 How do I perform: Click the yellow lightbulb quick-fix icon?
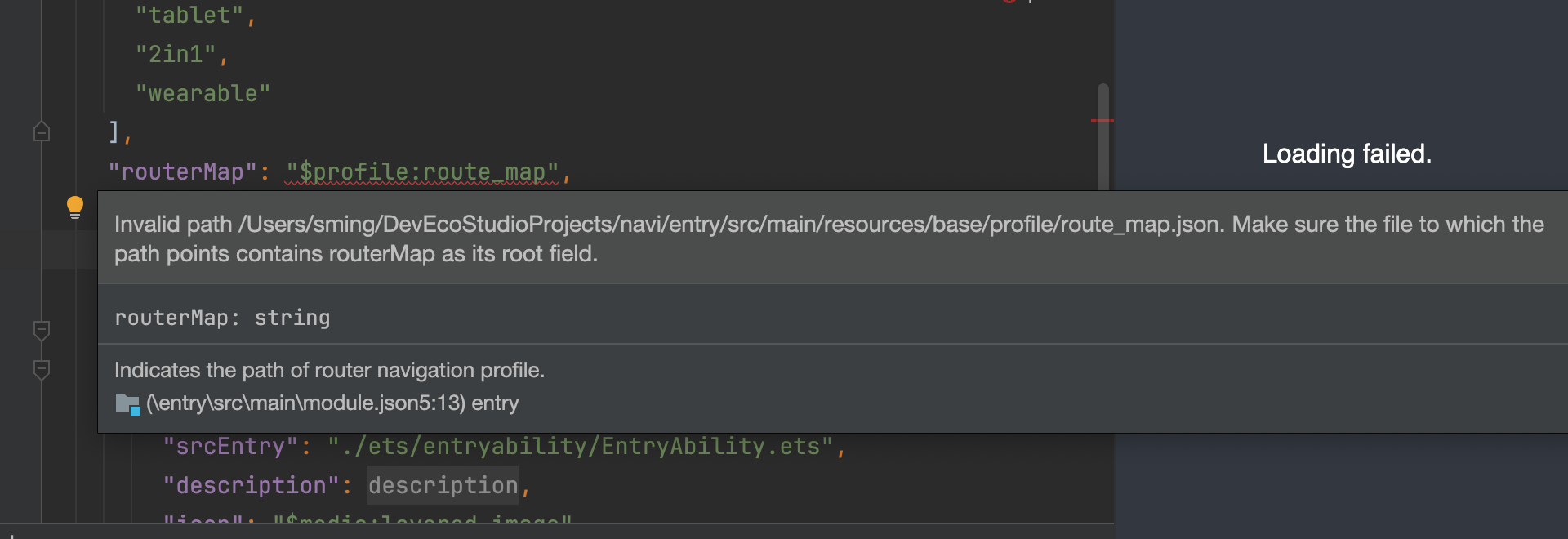(x=74, y=207)
